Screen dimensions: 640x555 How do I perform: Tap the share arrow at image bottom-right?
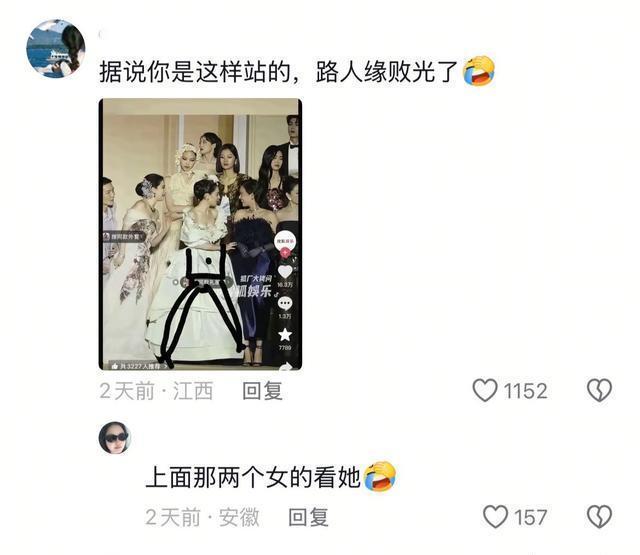point(286,366)
